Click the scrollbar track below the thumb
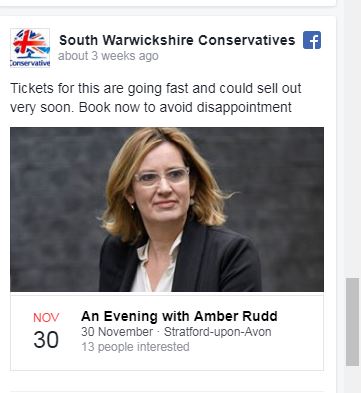The width and height of the screenshot is (361, 393). click(x=352, y=380)
